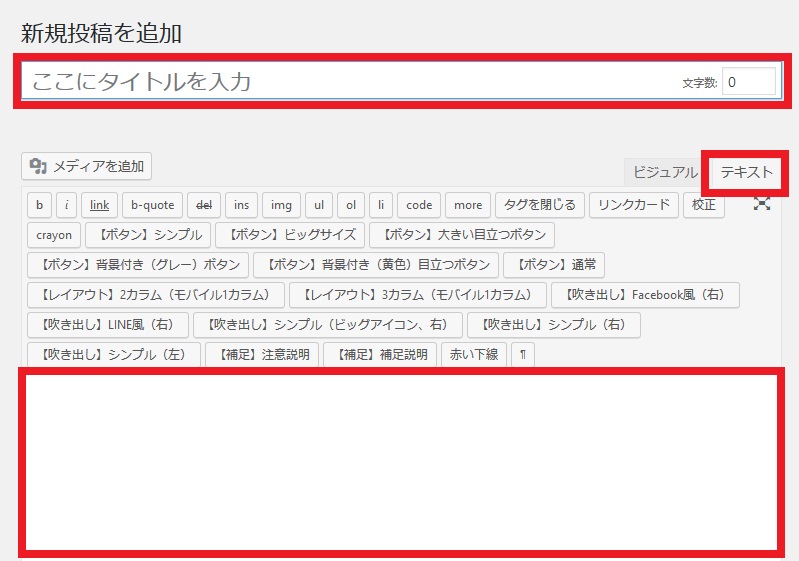The width and height of the screenshot is (799, 561).
Task: Insert code tag with code button
Action: [419, 205]
